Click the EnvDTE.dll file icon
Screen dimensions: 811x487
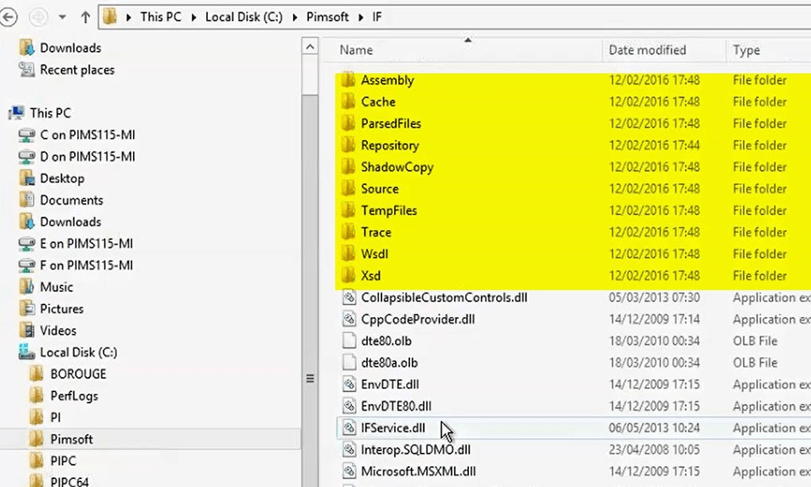click(x=349, y=384)
